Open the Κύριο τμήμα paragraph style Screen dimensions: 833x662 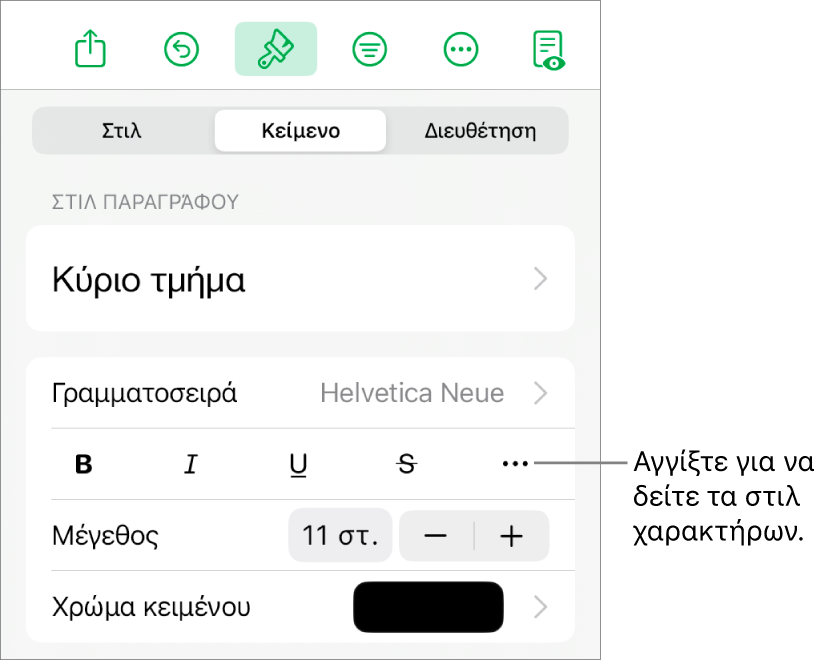(x=301, y=278)
